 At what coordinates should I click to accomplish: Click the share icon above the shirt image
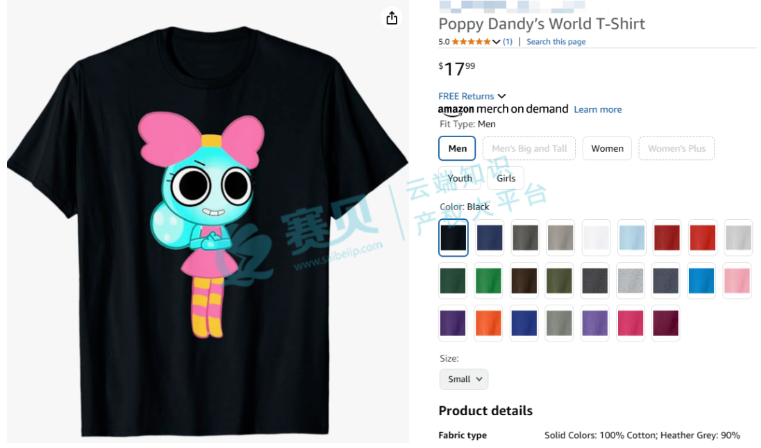coord(392,18)
